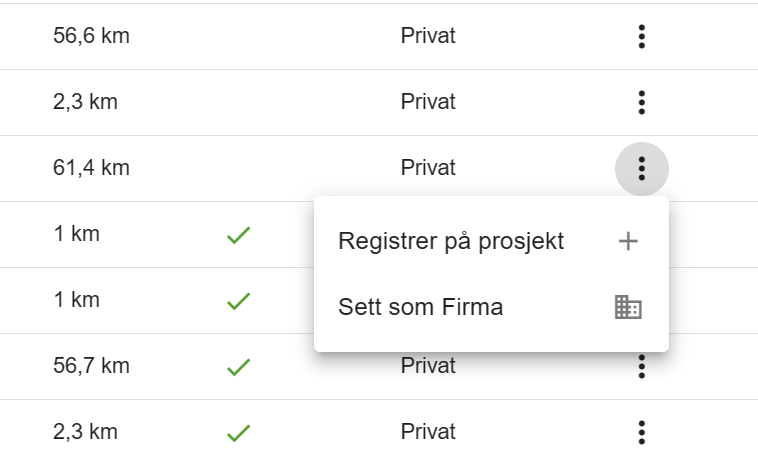This screenshot has width=758, height=463.
Task: Open the three-dot menu of the first 2,3 km row
Action: tap(641, 102)
